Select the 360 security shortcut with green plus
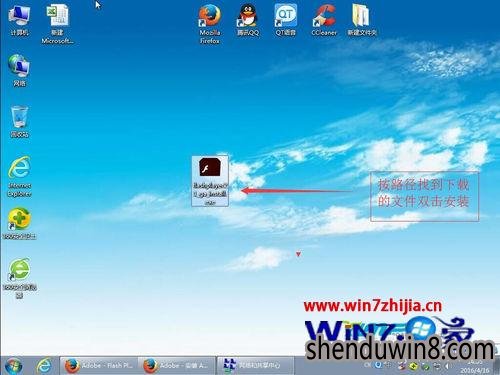 coord(19,223)
